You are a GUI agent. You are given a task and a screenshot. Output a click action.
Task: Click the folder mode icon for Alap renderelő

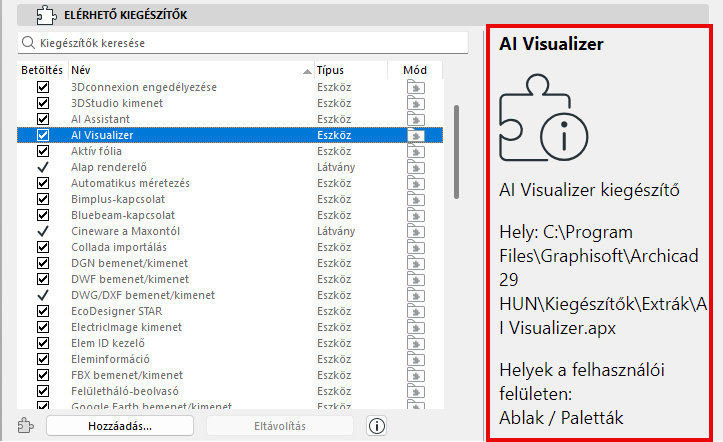tap(416, 167)
